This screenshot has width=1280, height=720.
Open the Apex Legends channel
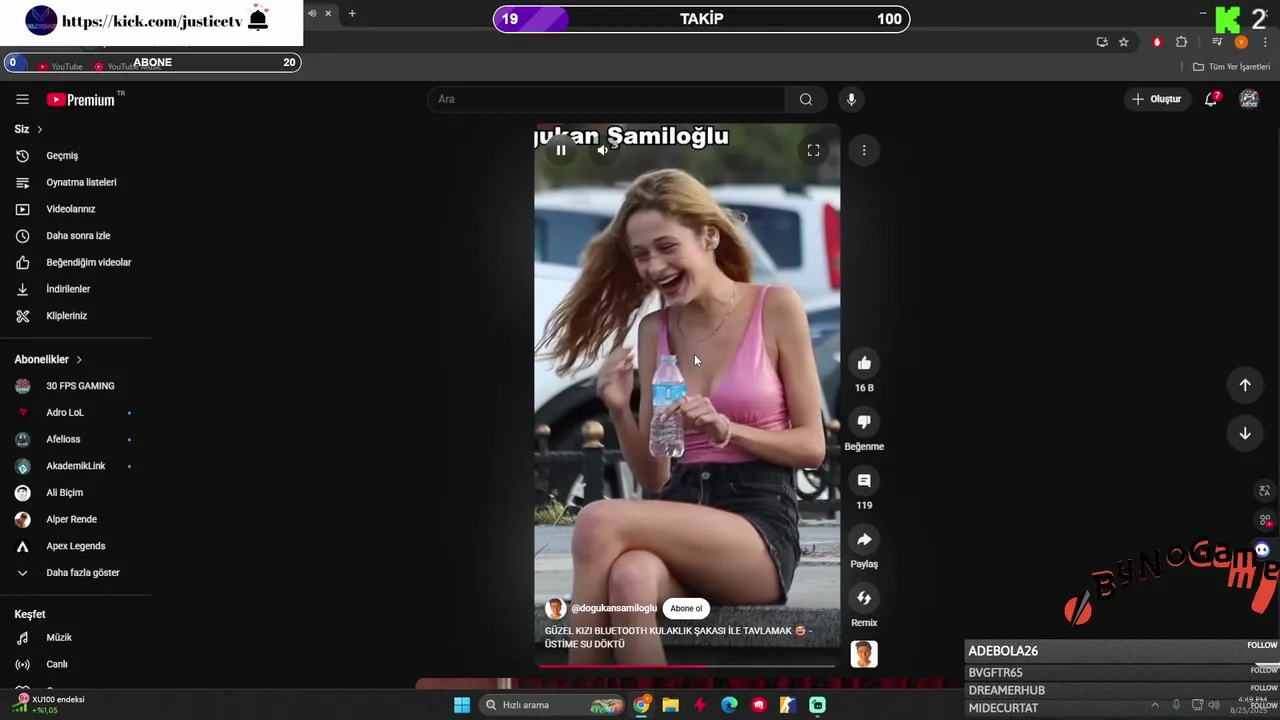[x=76, y=546]
